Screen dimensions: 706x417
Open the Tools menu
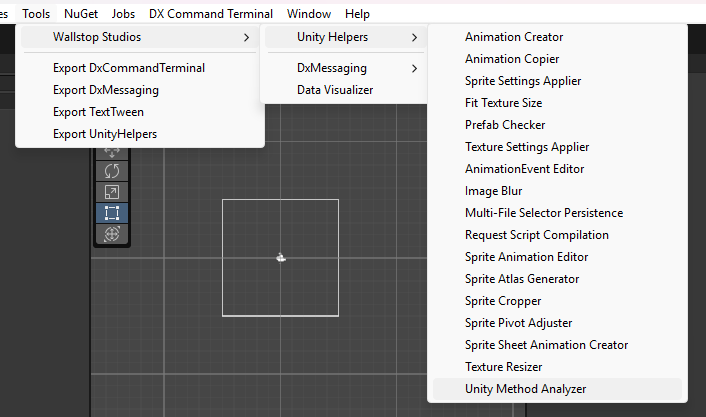36,14
